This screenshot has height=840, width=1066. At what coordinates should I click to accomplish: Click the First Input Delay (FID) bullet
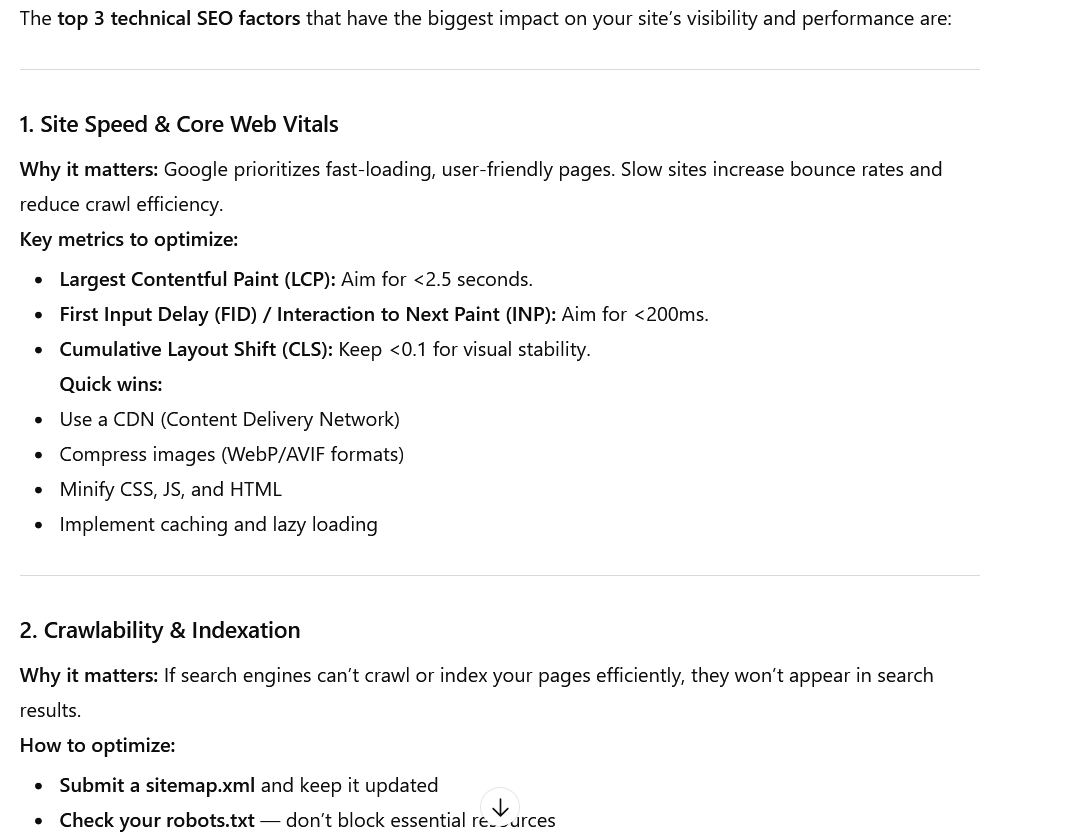307,313
